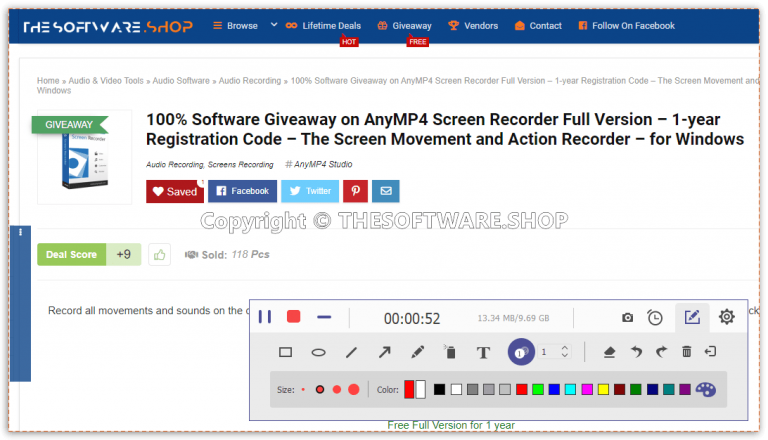Screen dimensions: 768x440
Task: Share on Twitter button
Action: [310, 191]
